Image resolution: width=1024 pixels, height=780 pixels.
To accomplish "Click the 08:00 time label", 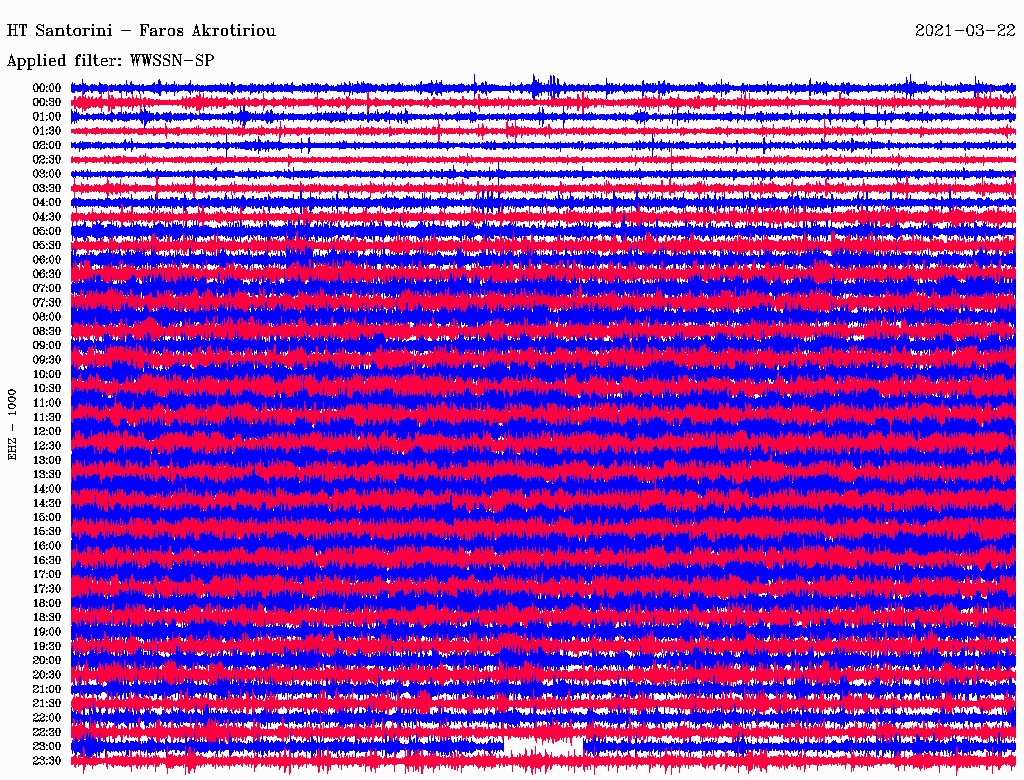I will click(x=47, y=317).
